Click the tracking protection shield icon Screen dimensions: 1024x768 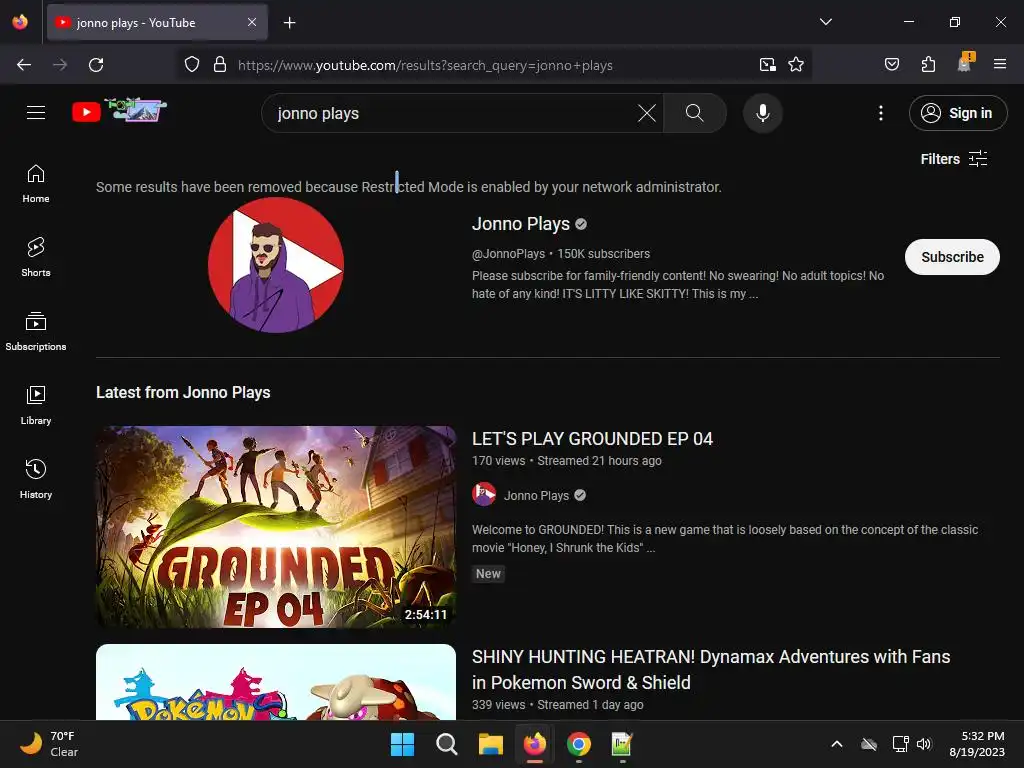click(191, 65)
